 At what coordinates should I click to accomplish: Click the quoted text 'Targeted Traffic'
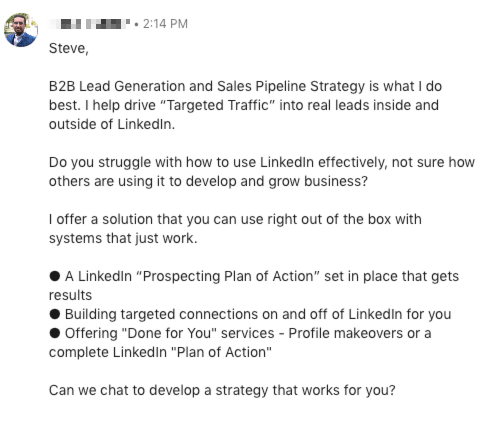217,105
